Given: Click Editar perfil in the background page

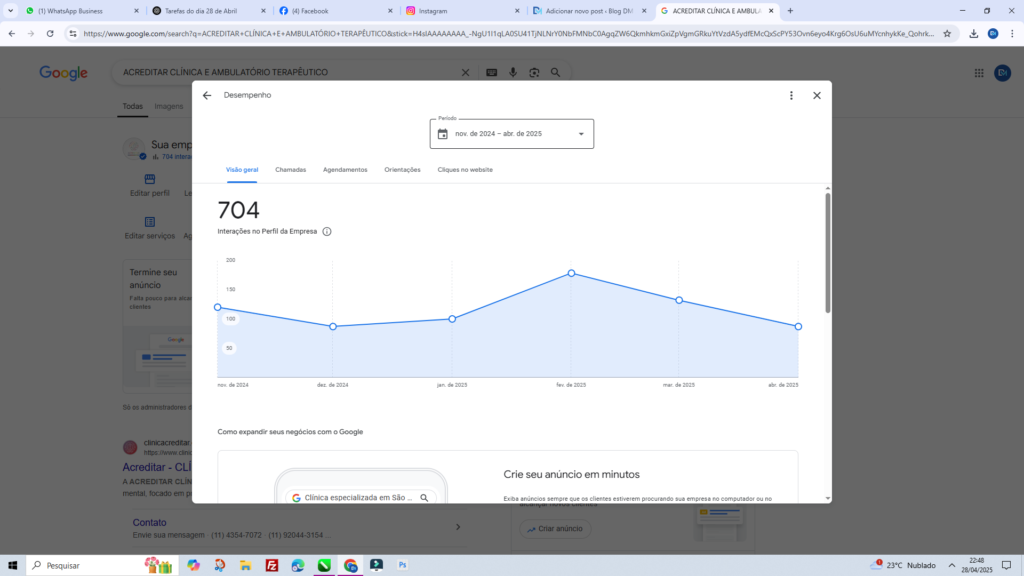Looking at the screenshot, I should click(x=150, y=185).
